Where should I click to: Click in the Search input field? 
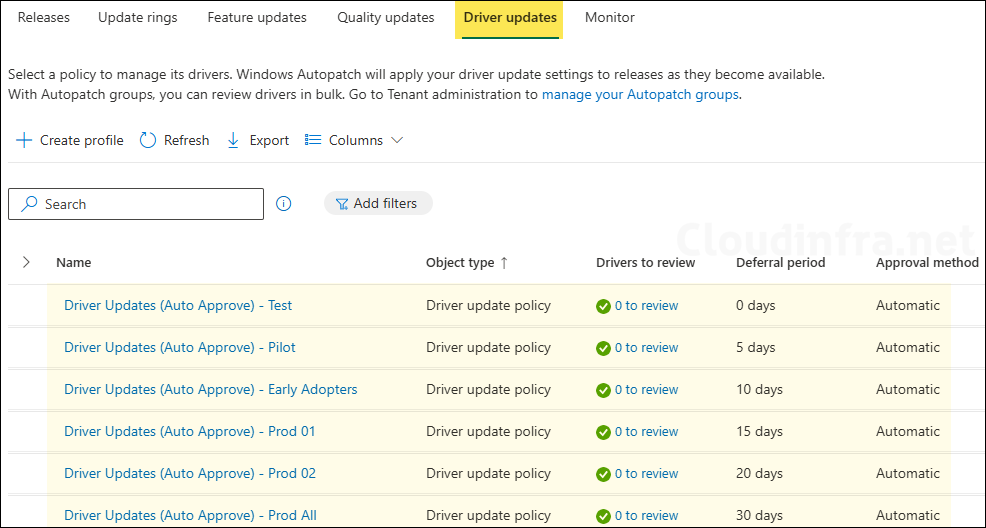click(150, 204)
